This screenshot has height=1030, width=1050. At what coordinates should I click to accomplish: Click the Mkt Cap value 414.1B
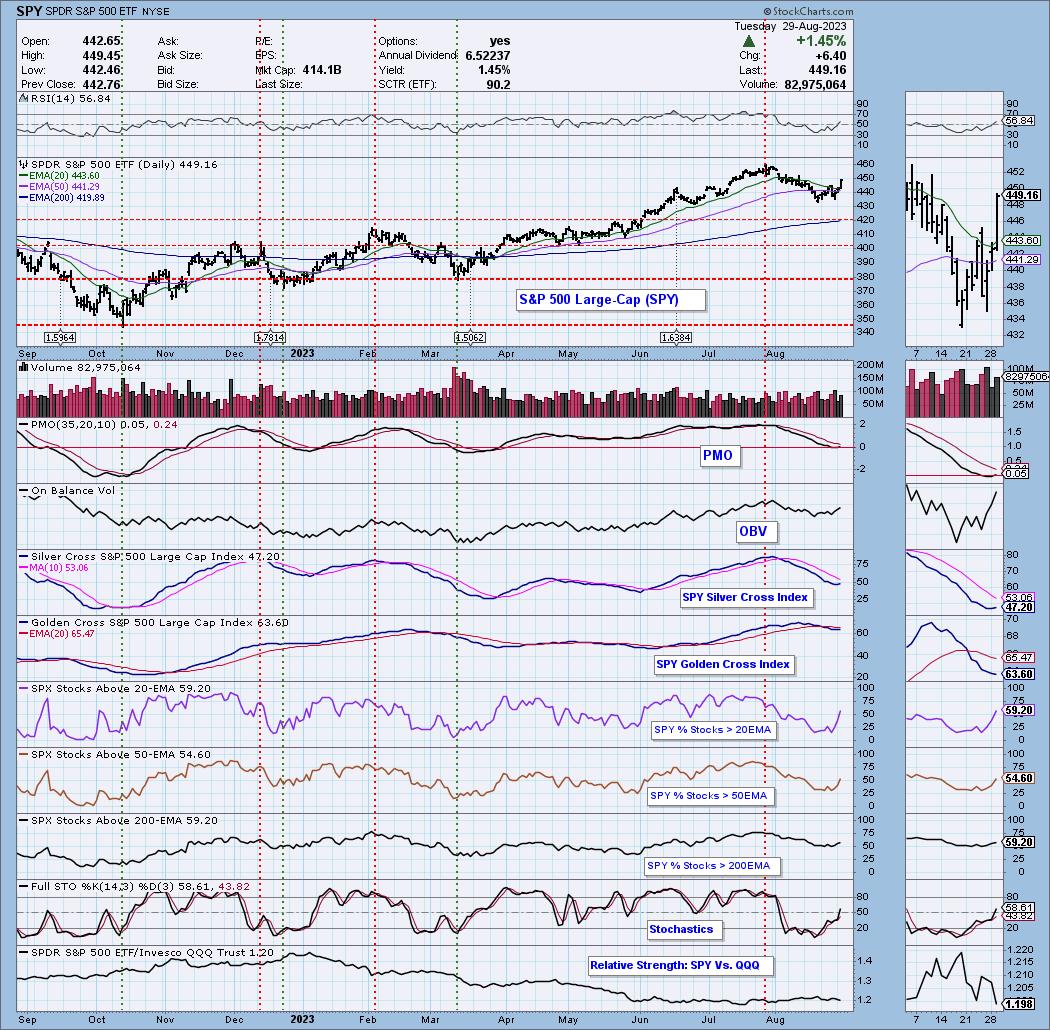click(x=321, y=70)
